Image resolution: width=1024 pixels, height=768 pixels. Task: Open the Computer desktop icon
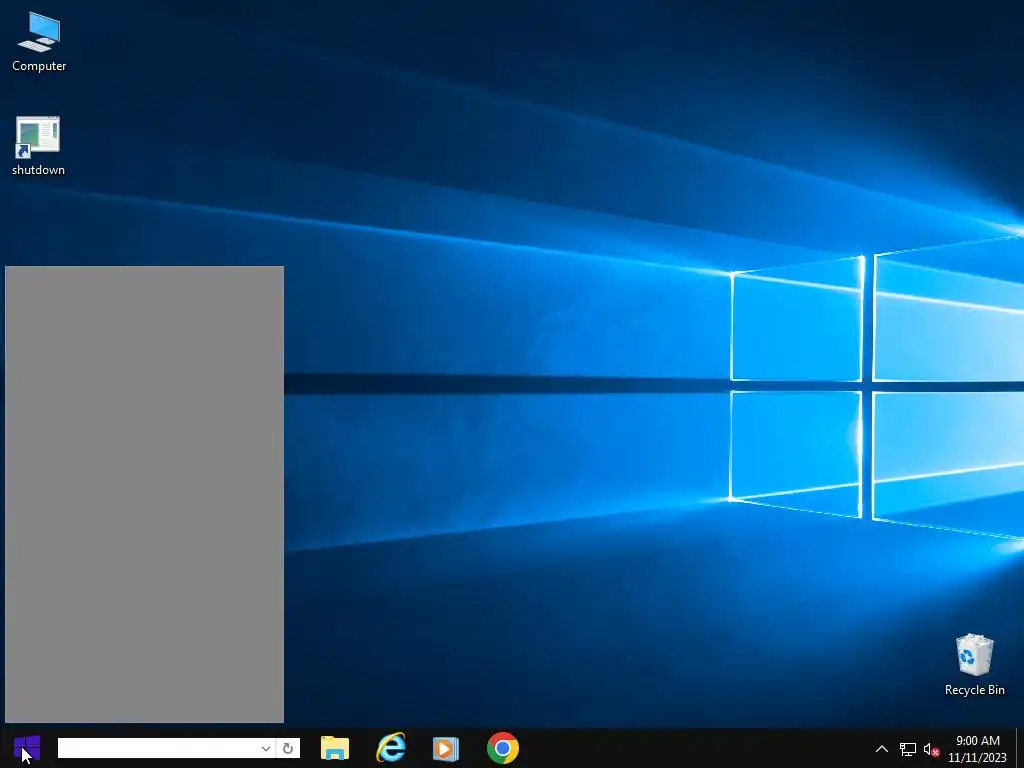39,42
